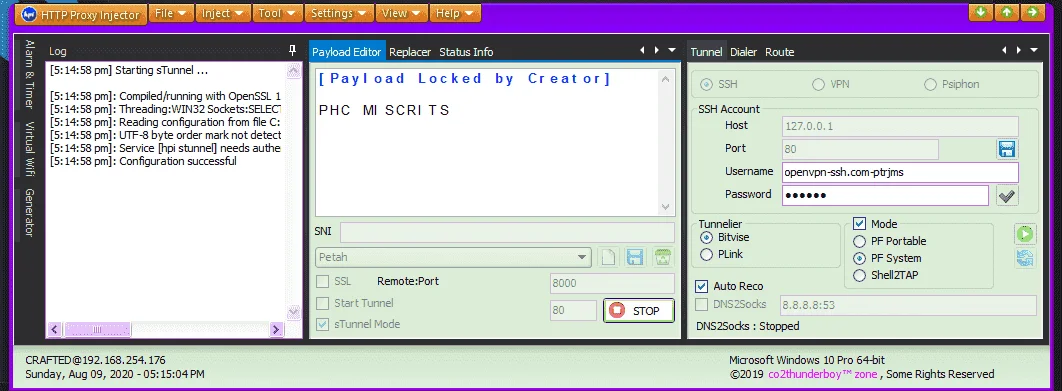1062x391 pixels.
Task: Select the SSH radio option
Action: [x=707, y=85]
